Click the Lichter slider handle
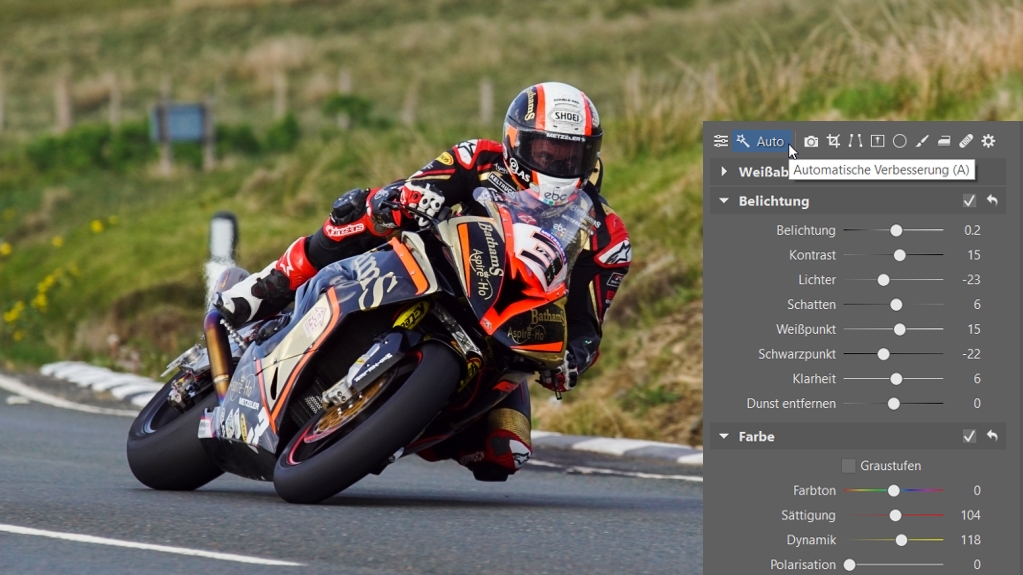 (883, 280)
